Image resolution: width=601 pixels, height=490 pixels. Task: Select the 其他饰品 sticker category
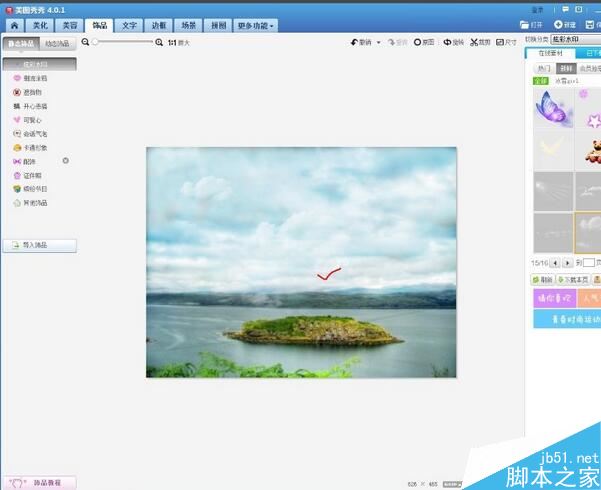coord(31,203)
